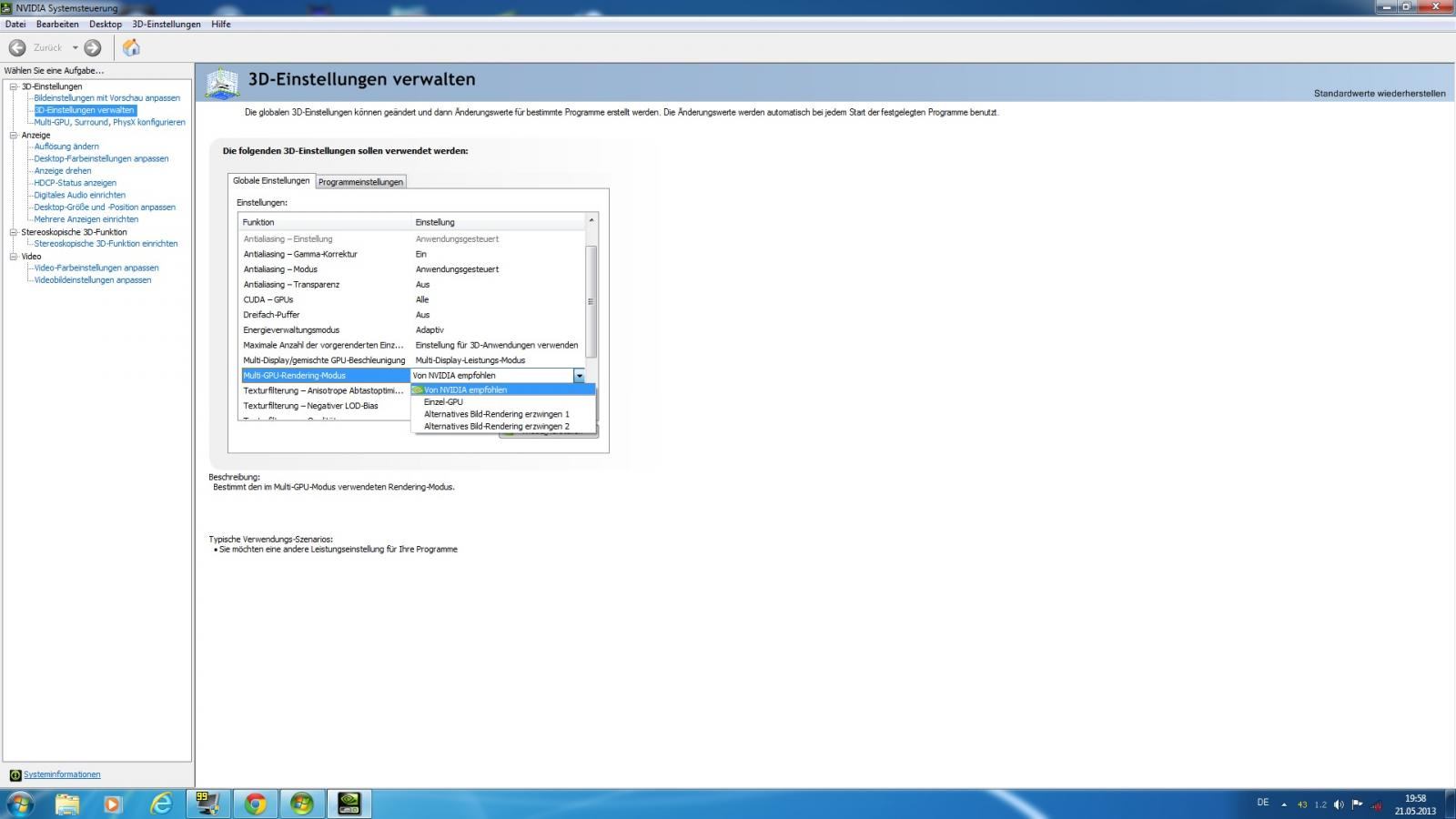Screen dimensions: 1456x819
Task: Choose Einzel-GPU from the dropdown list
Action: (x=503, y=402)
